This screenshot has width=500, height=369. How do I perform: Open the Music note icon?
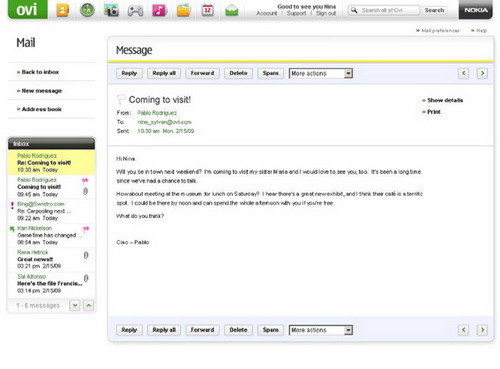[160, 10]
